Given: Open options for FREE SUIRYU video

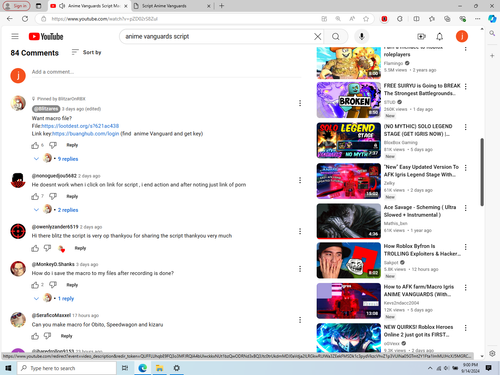Looking at the screenshot, I should pyautogui.click(x=466, y=86).
